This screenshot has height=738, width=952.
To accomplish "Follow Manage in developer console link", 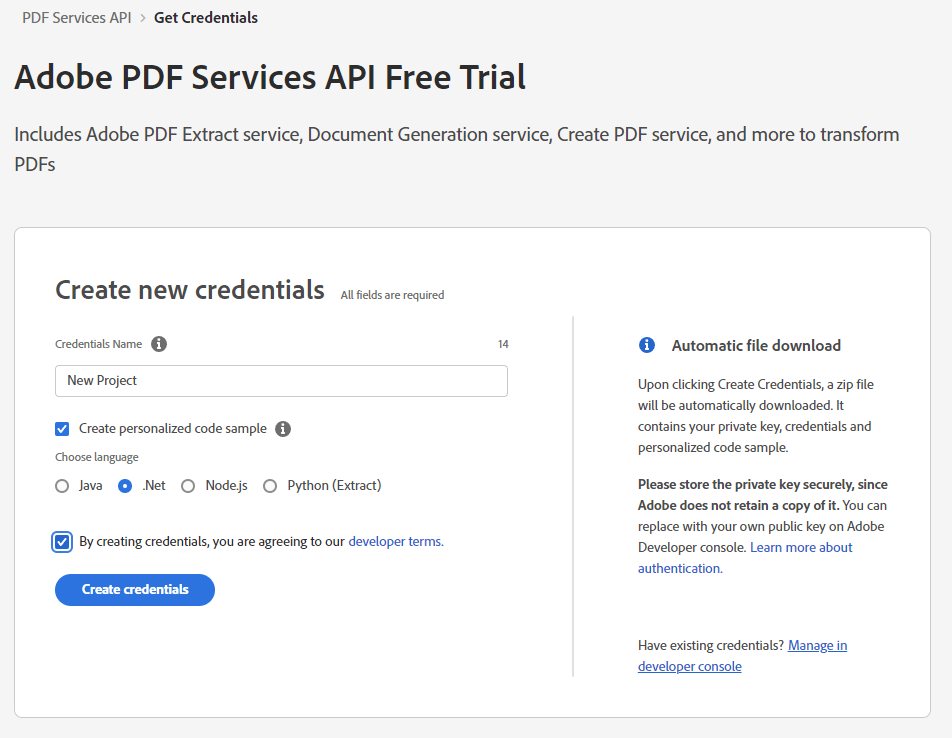I will pyautogui.click(x=743, y=655).
